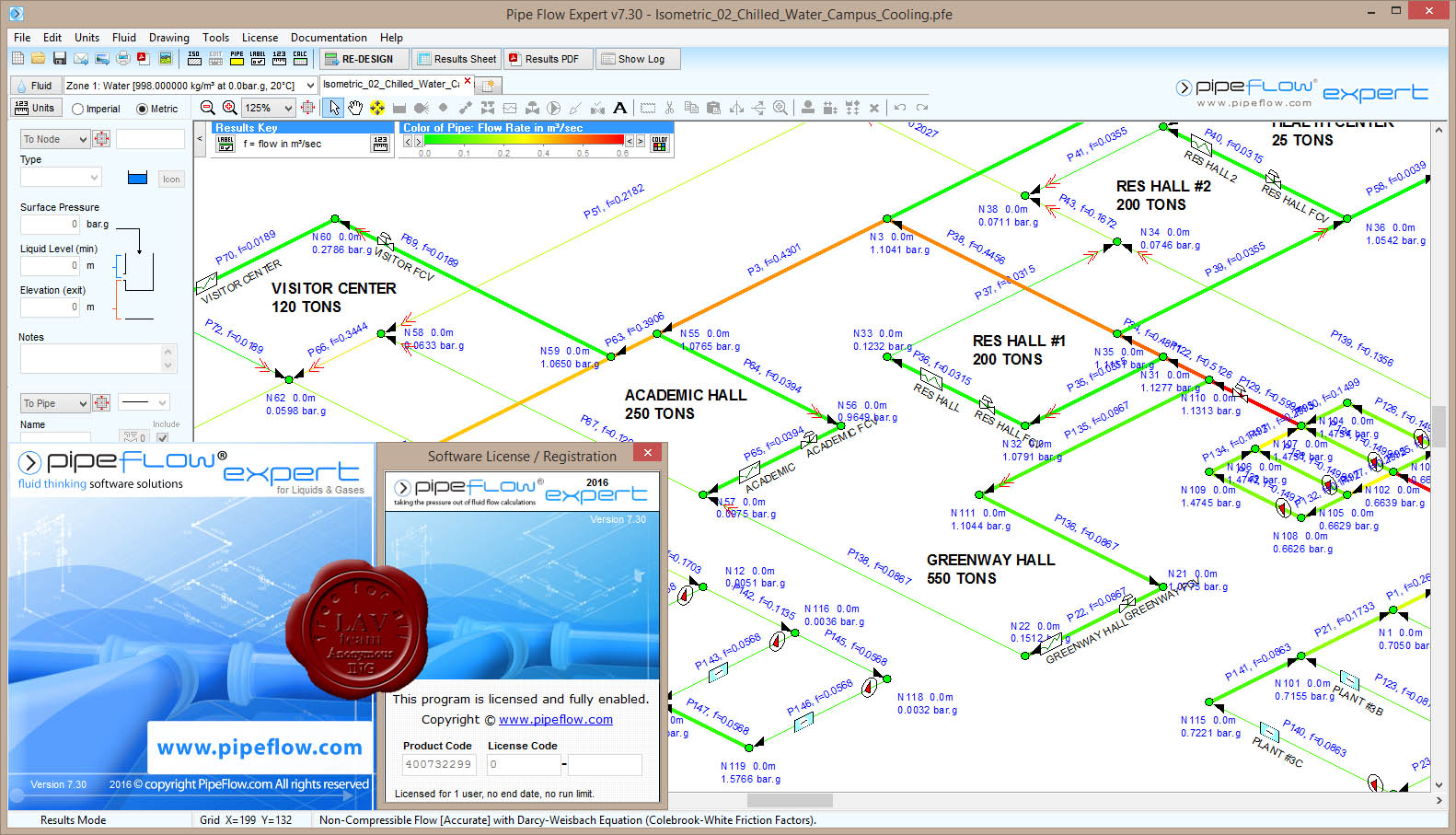The height and width of the screenshot is (835, 1456).
Task: Open a file with the folder icon
Action: pos(38,59)
